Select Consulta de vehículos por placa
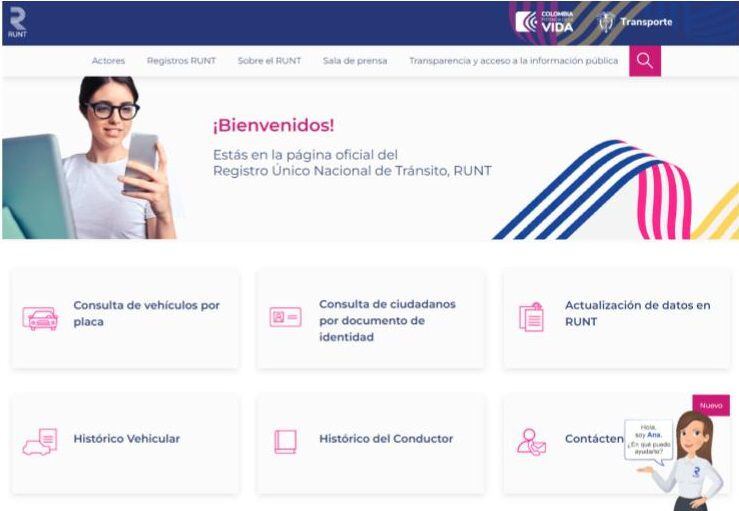Viewport: 739px width, 511px height. coord(125,319)
